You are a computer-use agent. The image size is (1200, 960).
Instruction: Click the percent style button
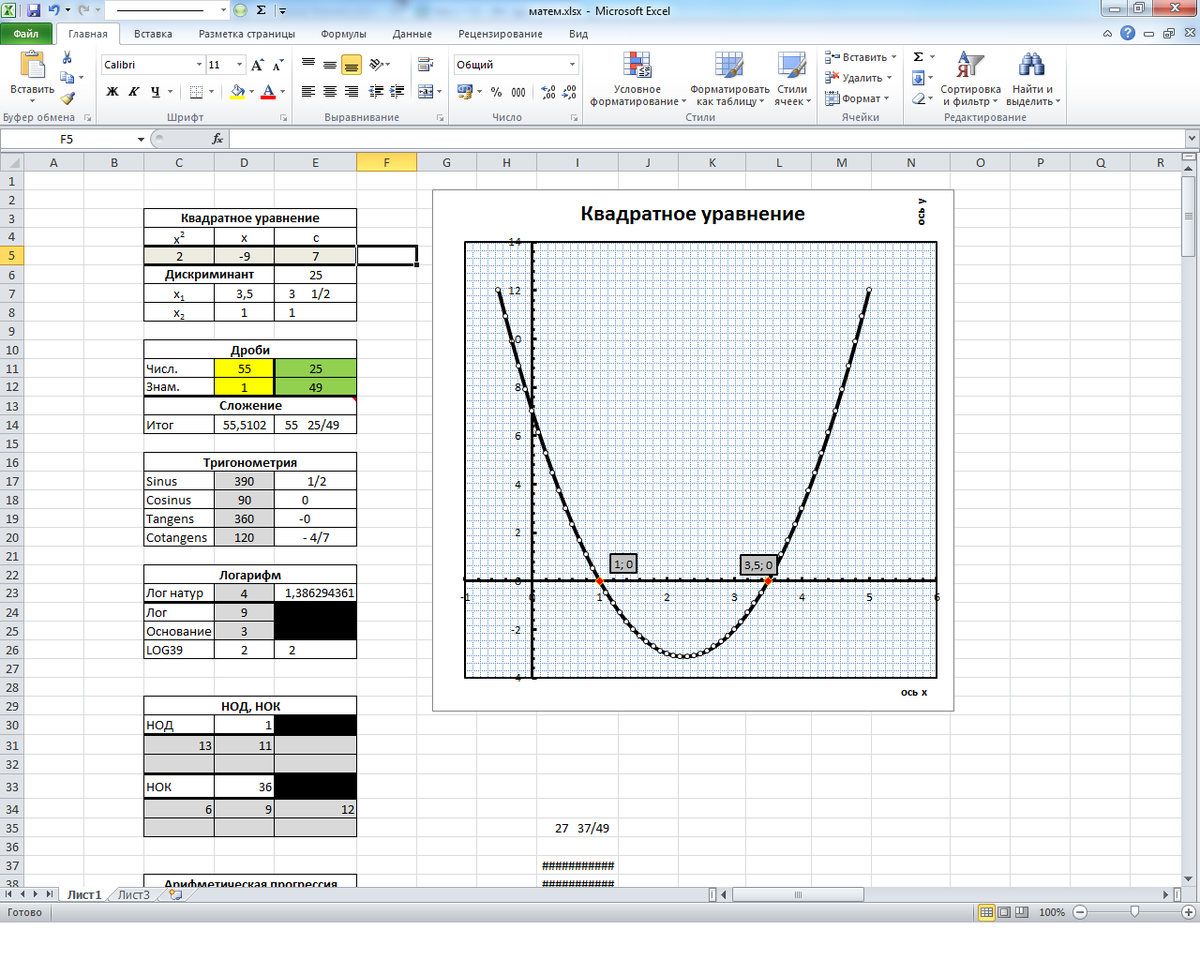496,92
